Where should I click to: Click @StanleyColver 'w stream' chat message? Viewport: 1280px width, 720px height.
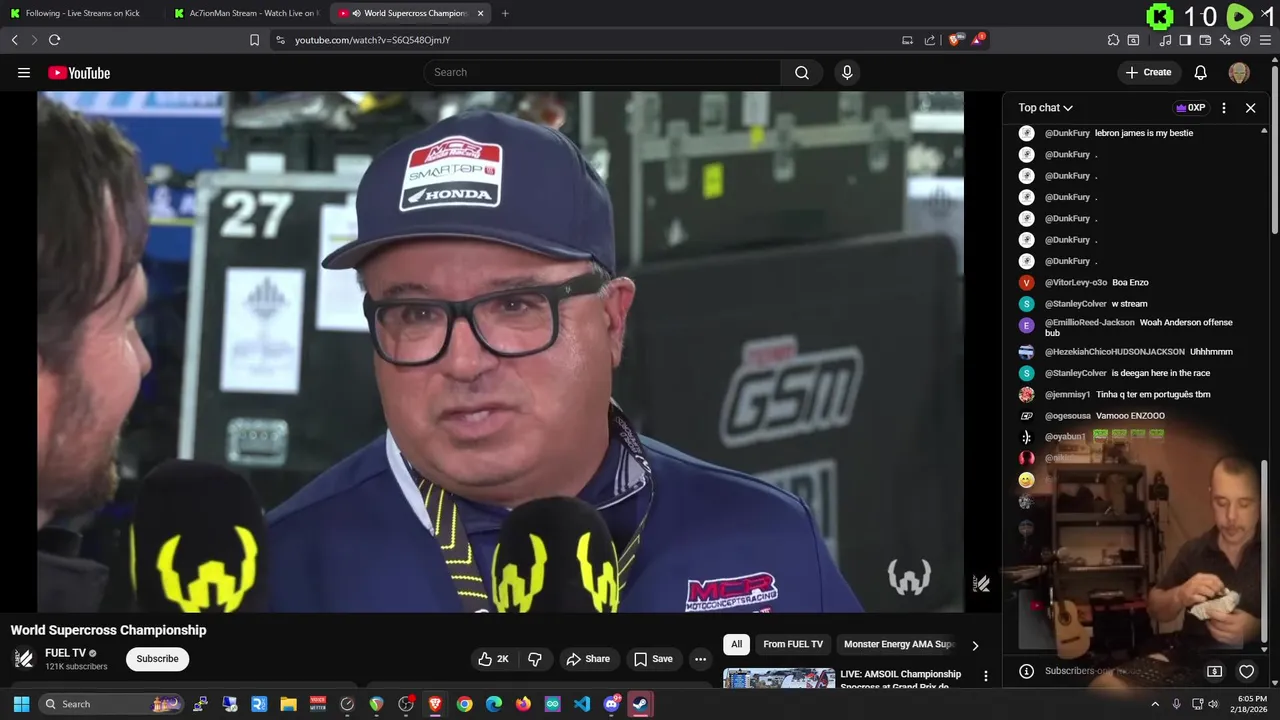point(1135,304)
